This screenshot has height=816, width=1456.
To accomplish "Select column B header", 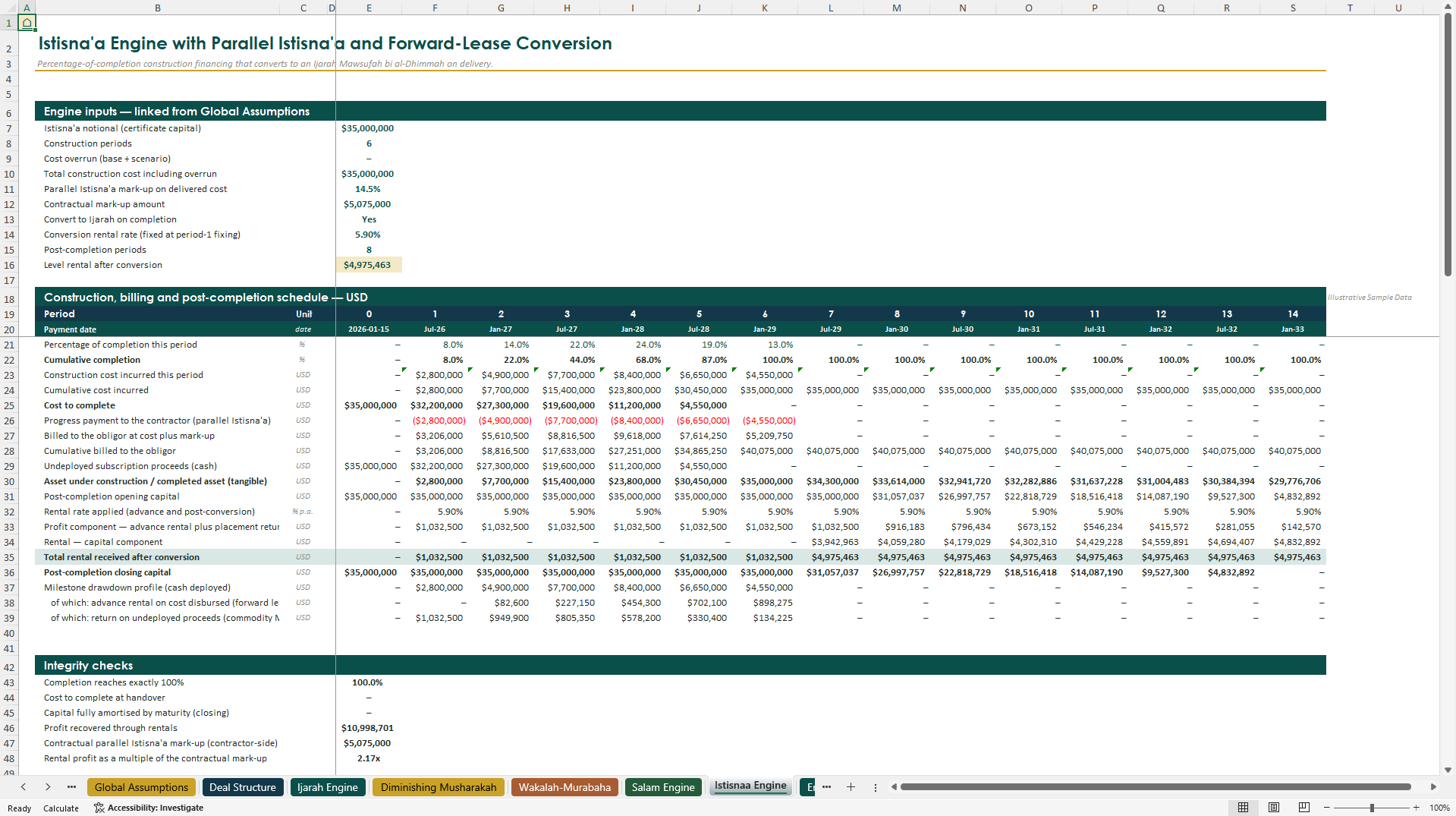I will tap(158, 8).
